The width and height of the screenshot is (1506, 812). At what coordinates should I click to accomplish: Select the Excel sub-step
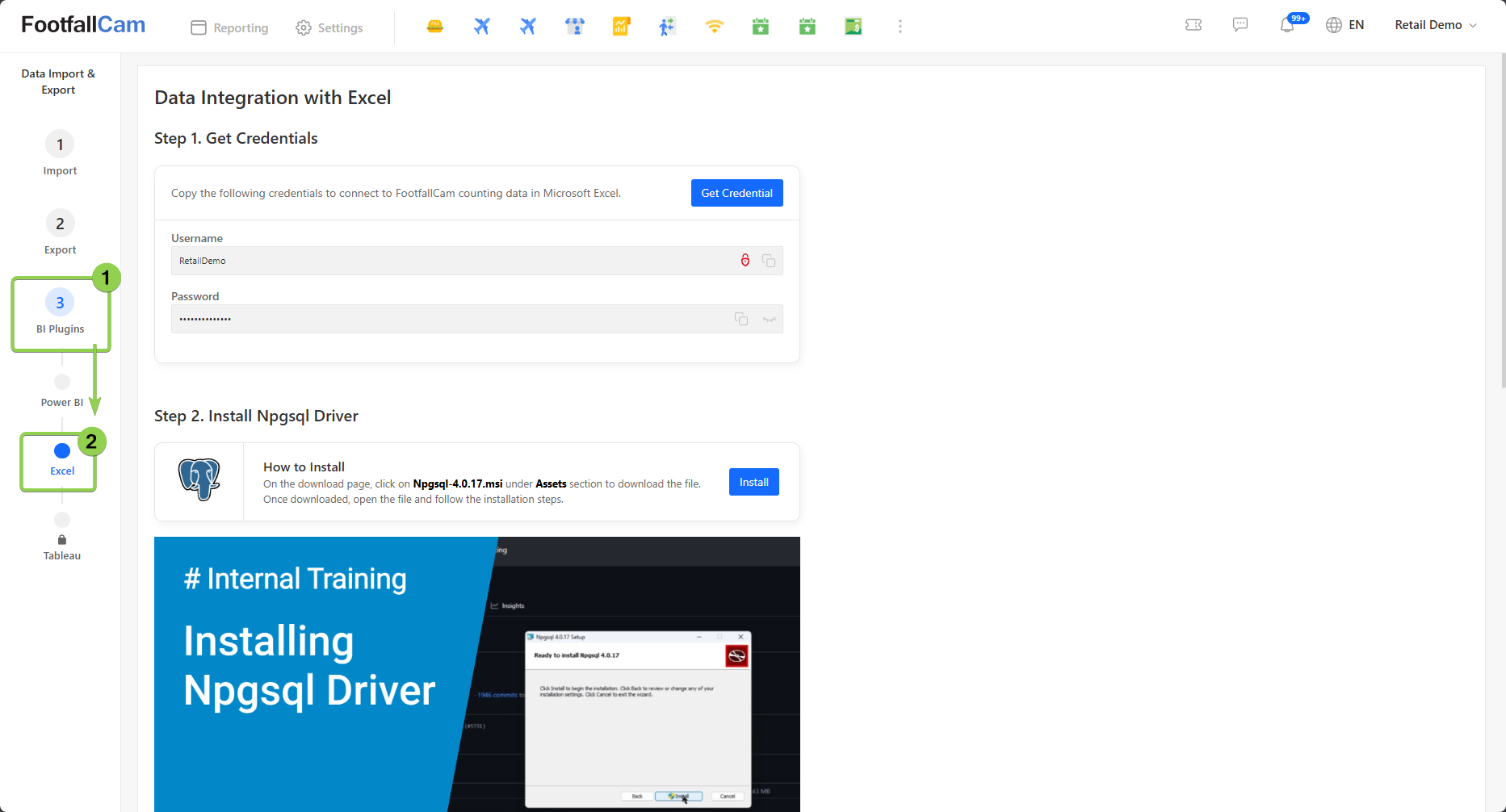pos(62,461)
